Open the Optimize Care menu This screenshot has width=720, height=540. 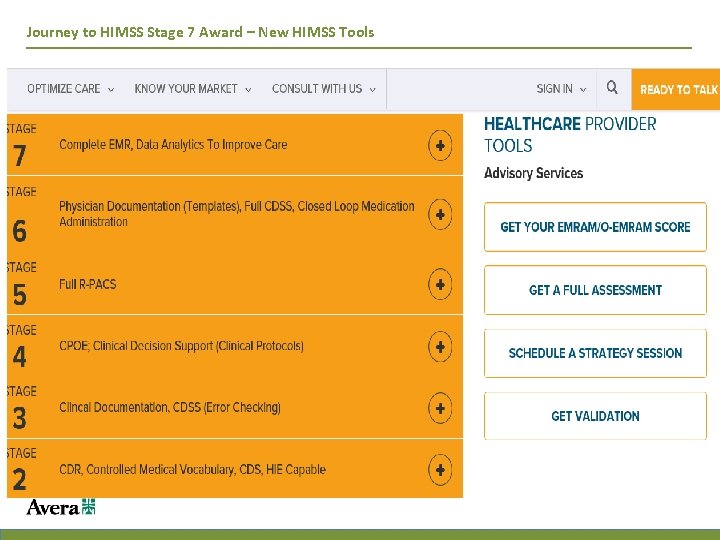(71, 89)
